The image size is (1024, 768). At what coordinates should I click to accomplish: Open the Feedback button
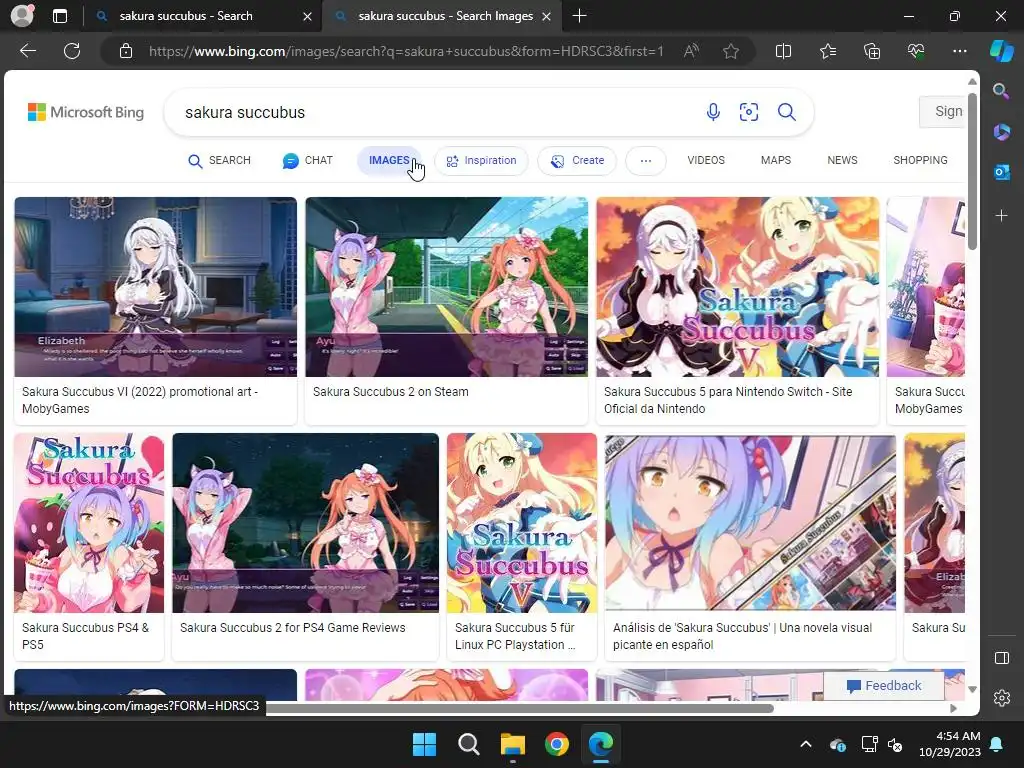tap(884, 686)
